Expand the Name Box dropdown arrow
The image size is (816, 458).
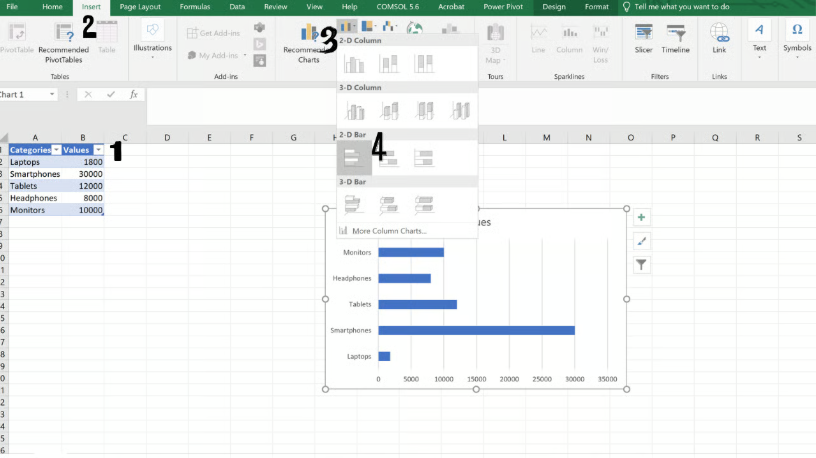[x=52, y=94]
